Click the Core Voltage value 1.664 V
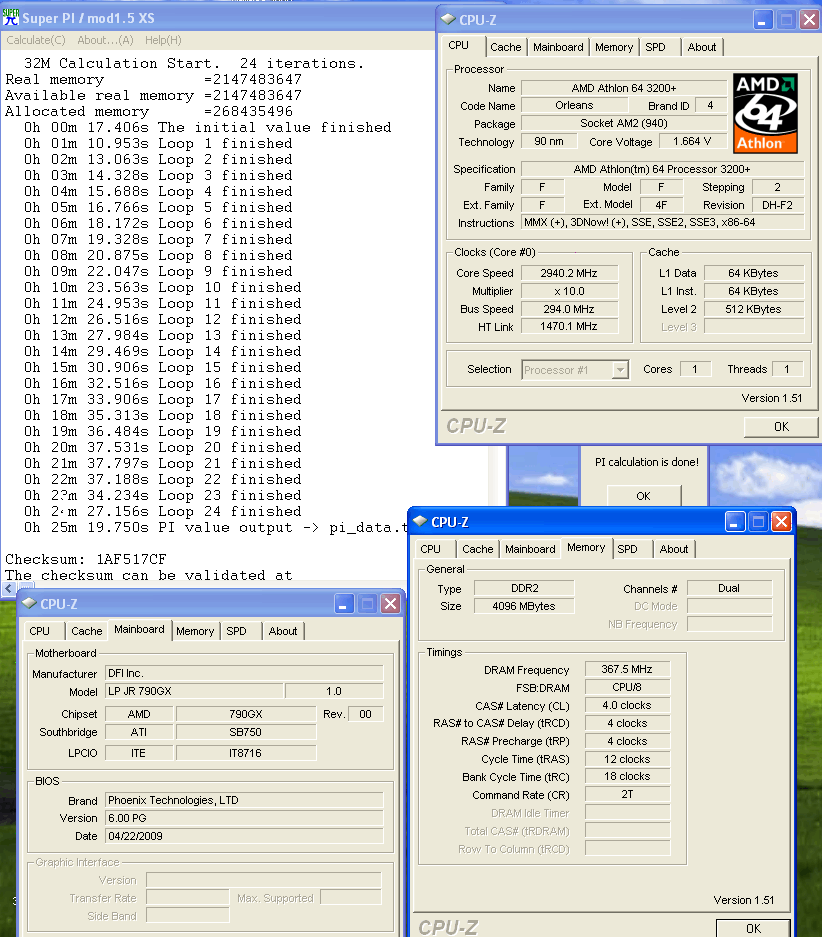The height and width of the screenshot is (937, 822). tap(692, 142)
